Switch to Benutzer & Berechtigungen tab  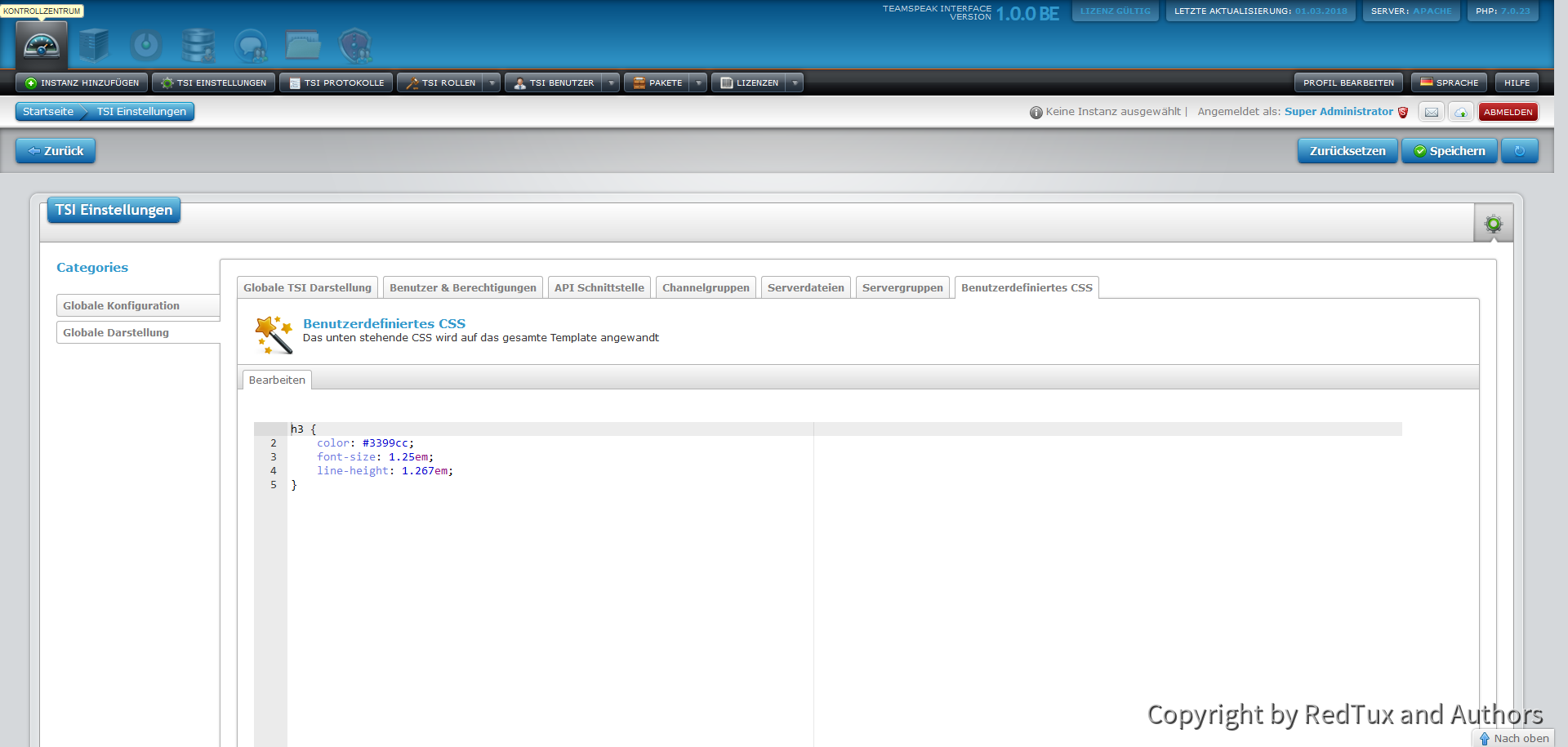(463, 287)
